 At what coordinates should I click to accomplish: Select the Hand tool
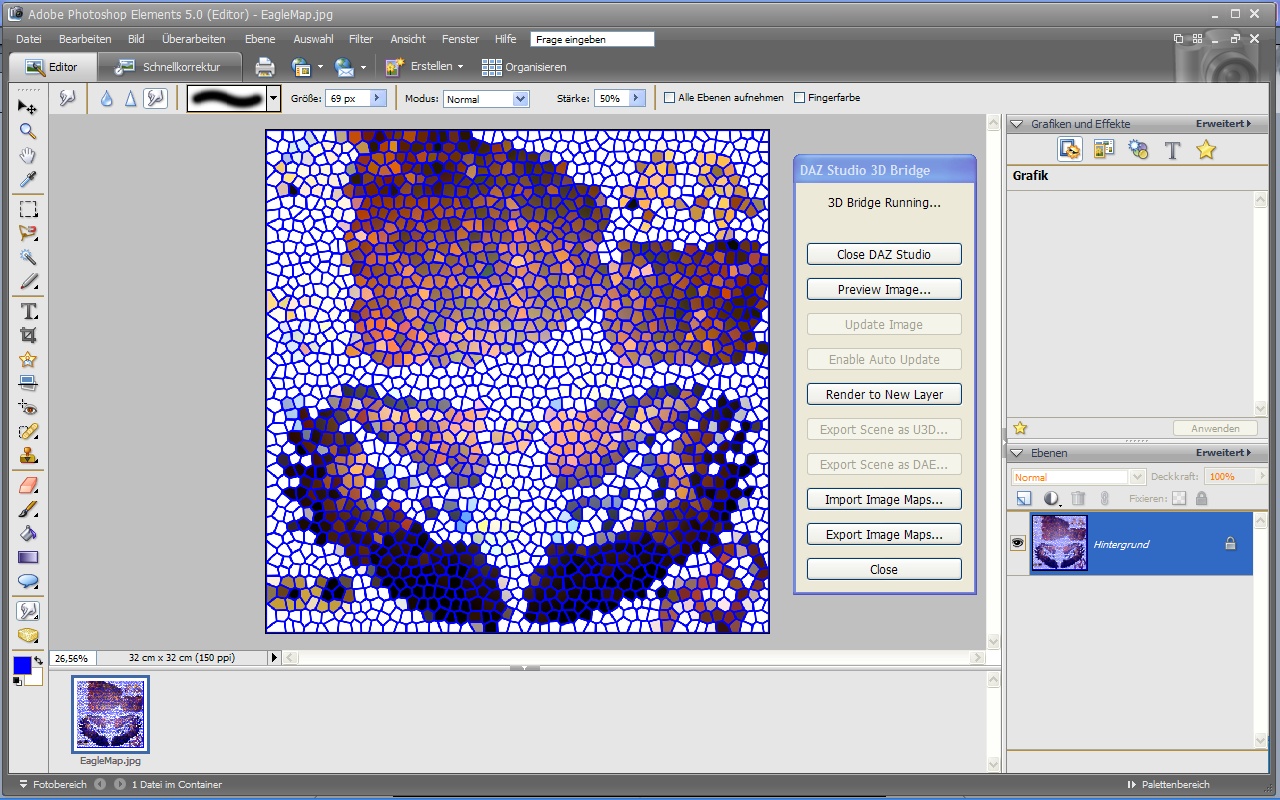(28, 155)
